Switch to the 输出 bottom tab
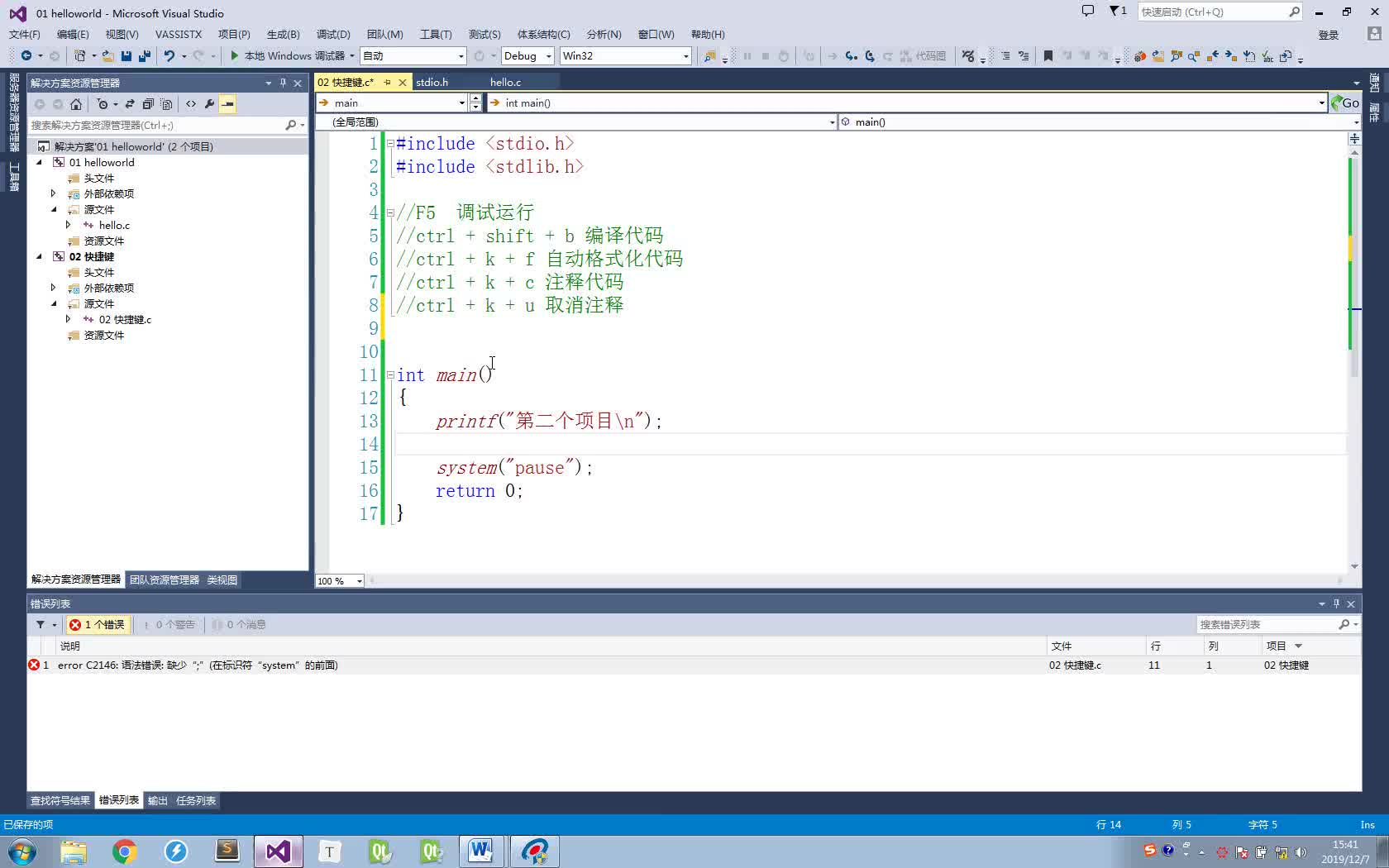This screenshot has width=1389, height=868. coord(157,800)
